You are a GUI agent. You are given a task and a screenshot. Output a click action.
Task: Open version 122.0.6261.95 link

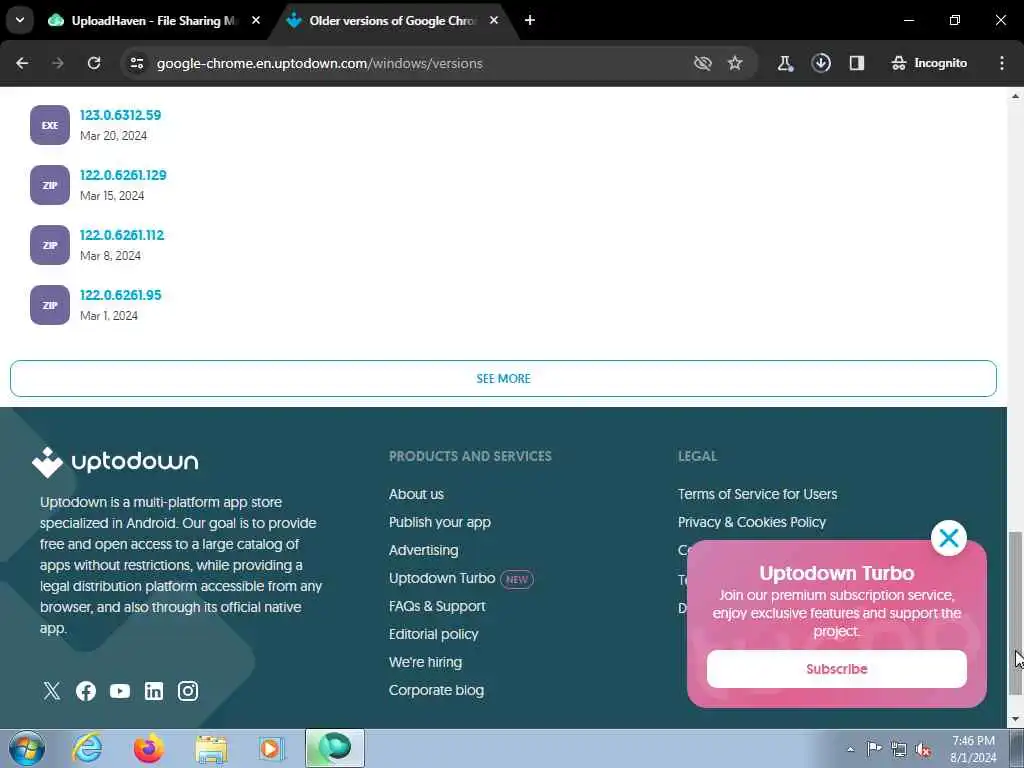[120, 295]
